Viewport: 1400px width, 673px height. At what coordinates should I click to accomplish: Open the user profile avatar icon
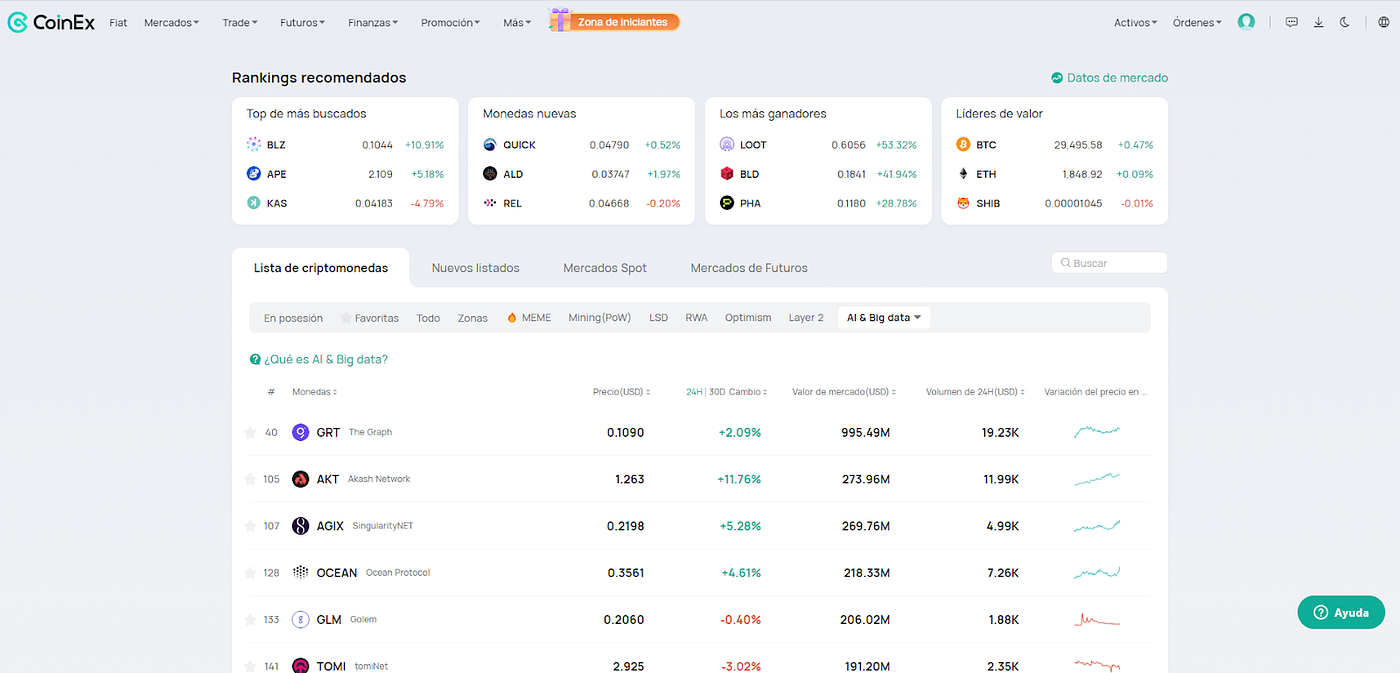[x=1246, y=22]
